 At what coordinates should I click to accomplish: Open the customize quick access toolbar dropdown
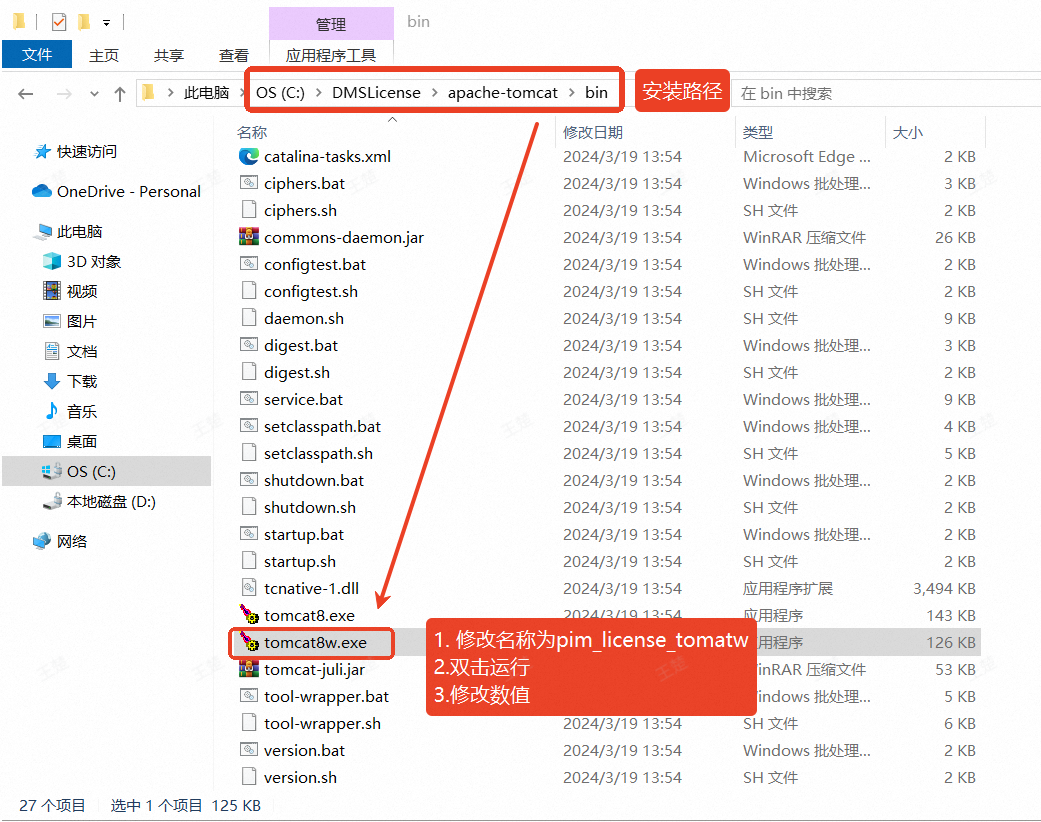[x=106, y=23]
